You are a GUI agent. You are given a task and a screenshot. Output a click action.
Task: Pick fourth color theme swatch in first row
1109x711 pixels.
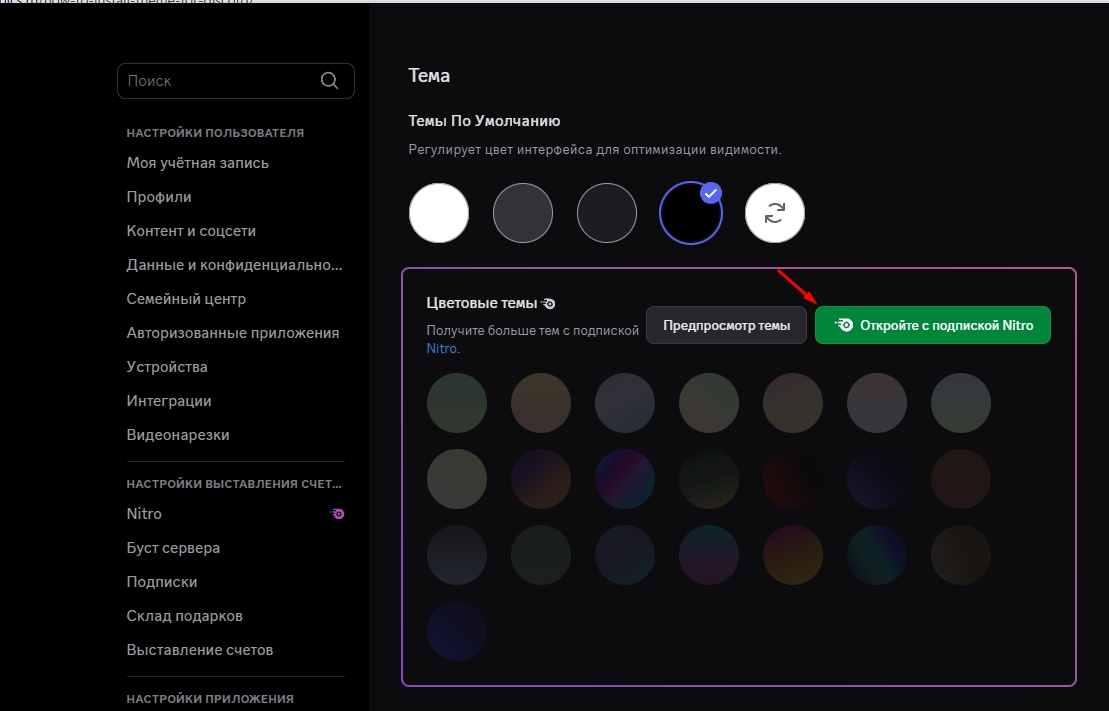709,403
